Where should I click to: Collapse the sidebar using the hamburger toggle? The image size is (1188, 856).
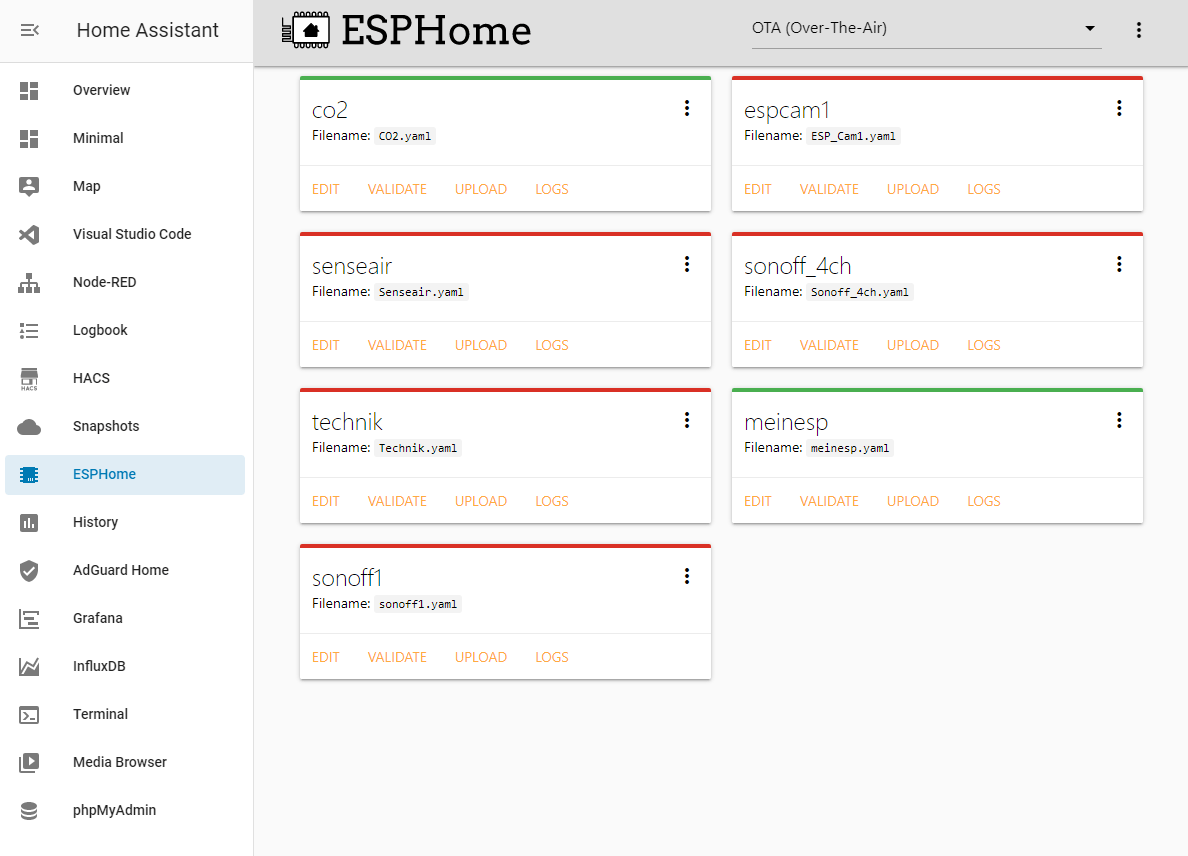coord(30,30)
